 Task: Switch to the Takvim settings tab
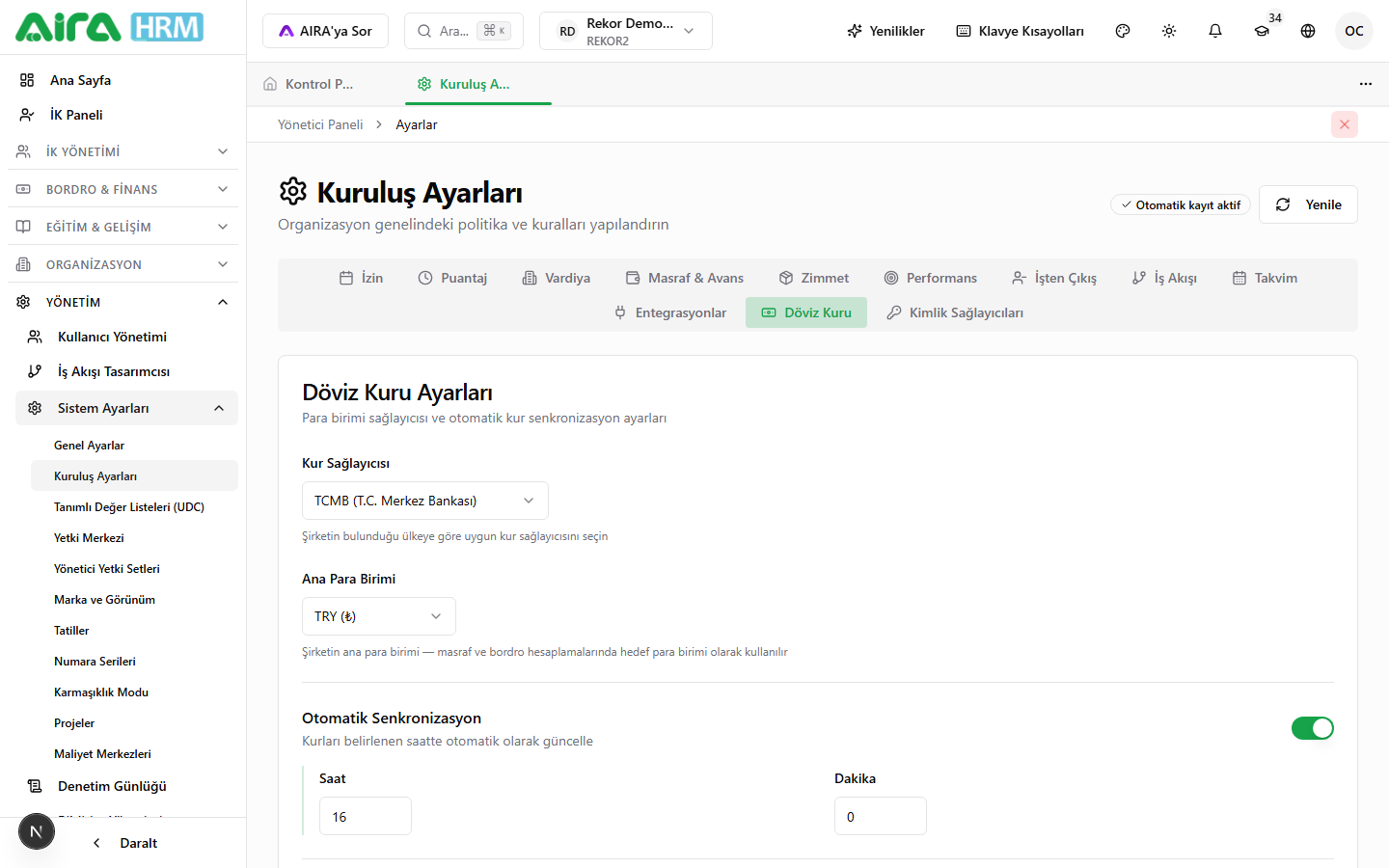point(1265,278)
